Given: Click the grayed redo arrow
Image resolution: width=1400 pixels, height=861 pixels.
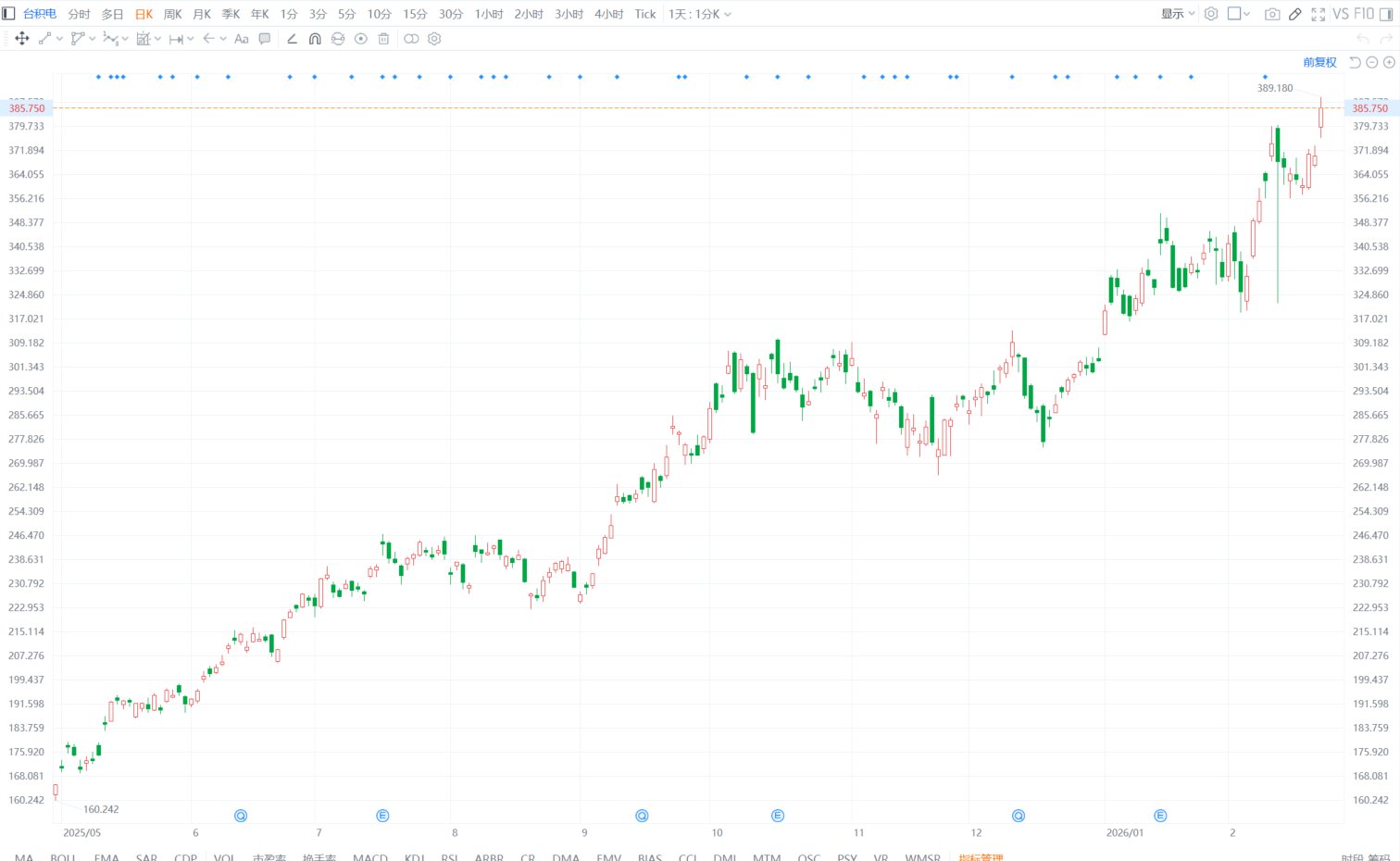Looking at the screenshot, I should (1386, 39).
